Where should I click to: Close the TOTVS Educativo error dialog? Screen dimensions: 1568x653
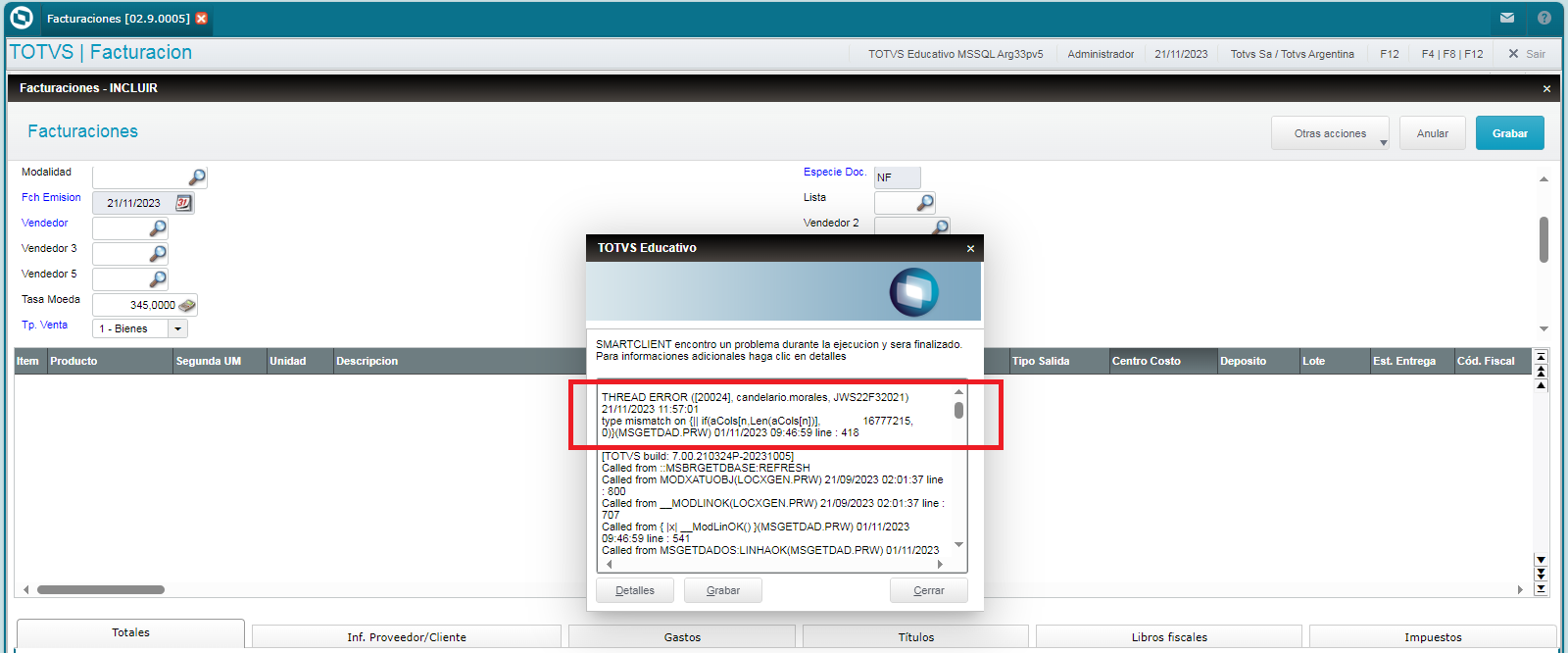[x=970, y=248]
